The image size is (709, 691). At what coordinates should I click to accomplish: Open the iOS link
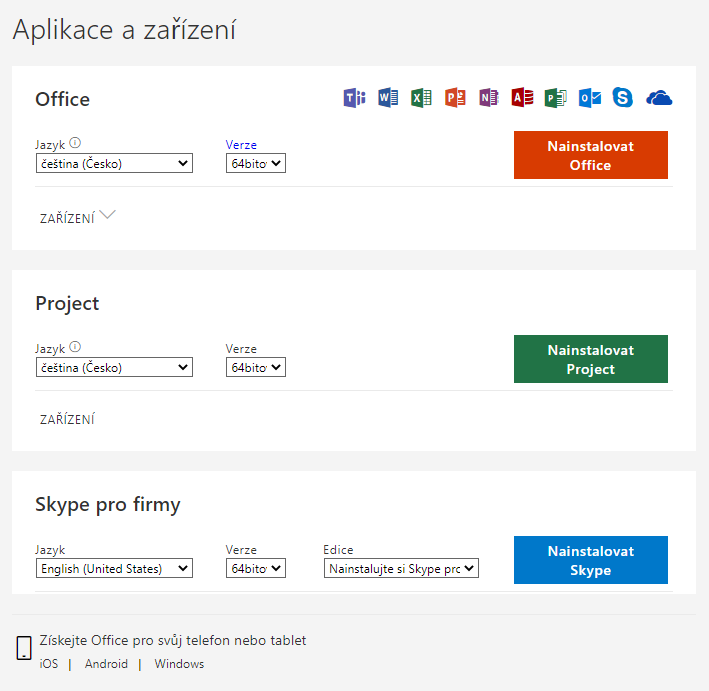[49, 664]
